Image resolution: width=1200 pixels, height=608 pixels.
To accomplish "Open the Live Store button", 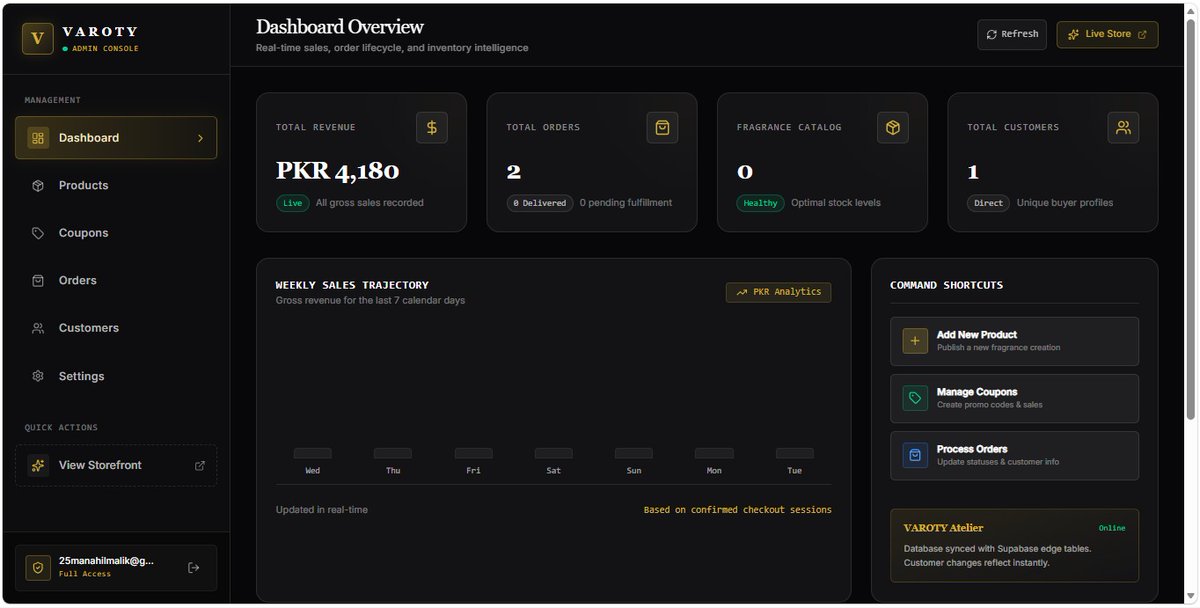I will click(1108, 34).
